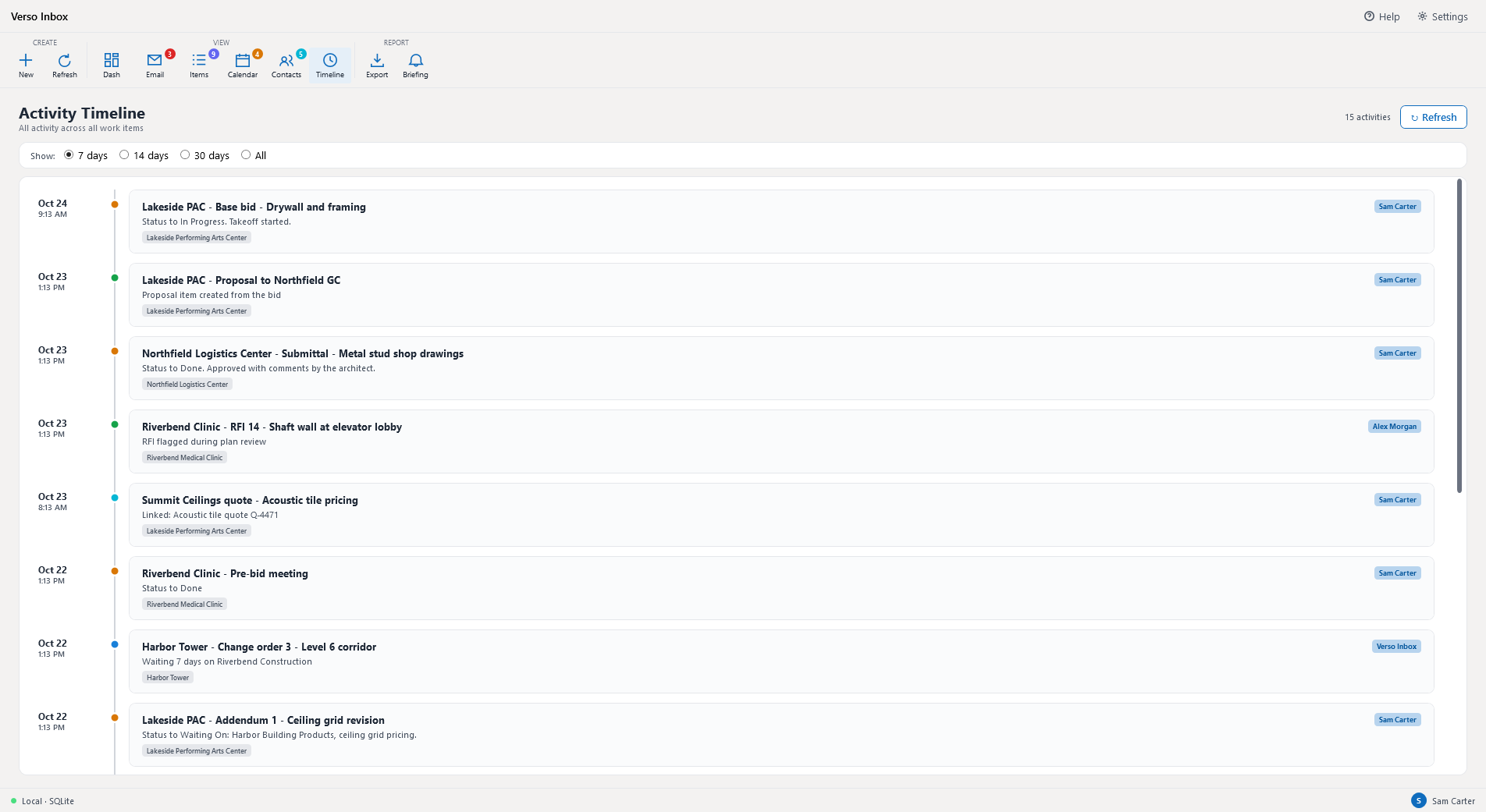Screen dimensions: 1486x812
Task: Switch to the Timeline view tab
Action: tap(330, 66)
